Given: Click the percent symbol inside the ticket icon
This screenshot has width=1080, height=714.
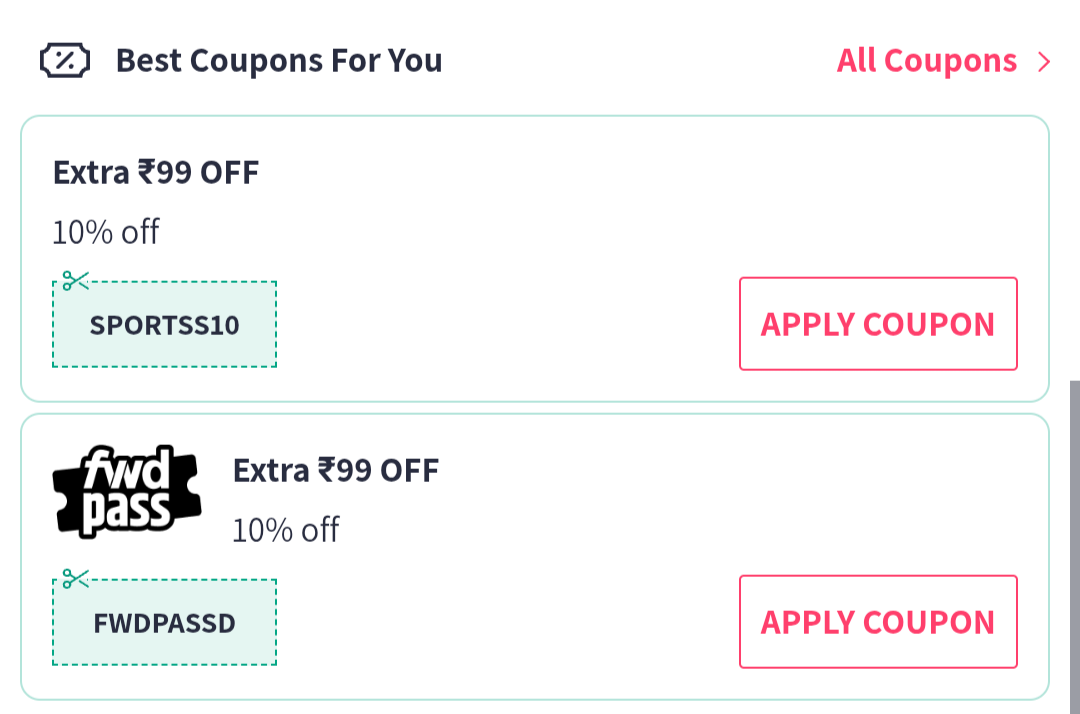Looking at the screenshot, I should 64,61.
